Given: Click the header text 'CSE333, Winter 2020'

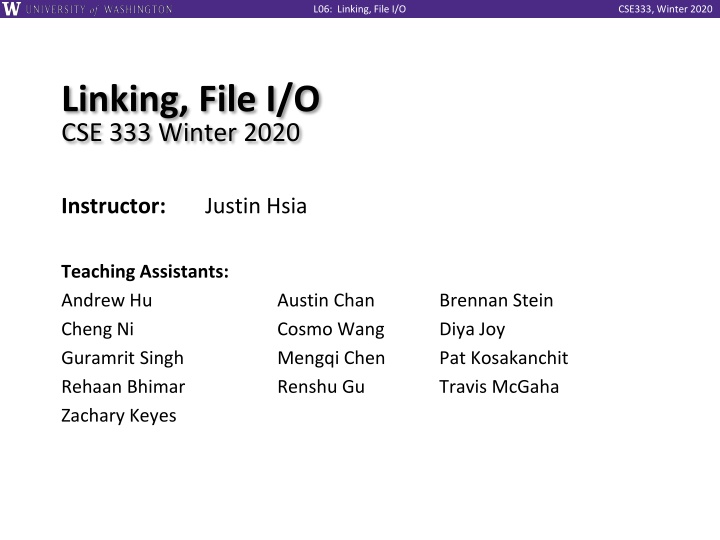Looking at the screenshot, I should click(x=665, y=9).
